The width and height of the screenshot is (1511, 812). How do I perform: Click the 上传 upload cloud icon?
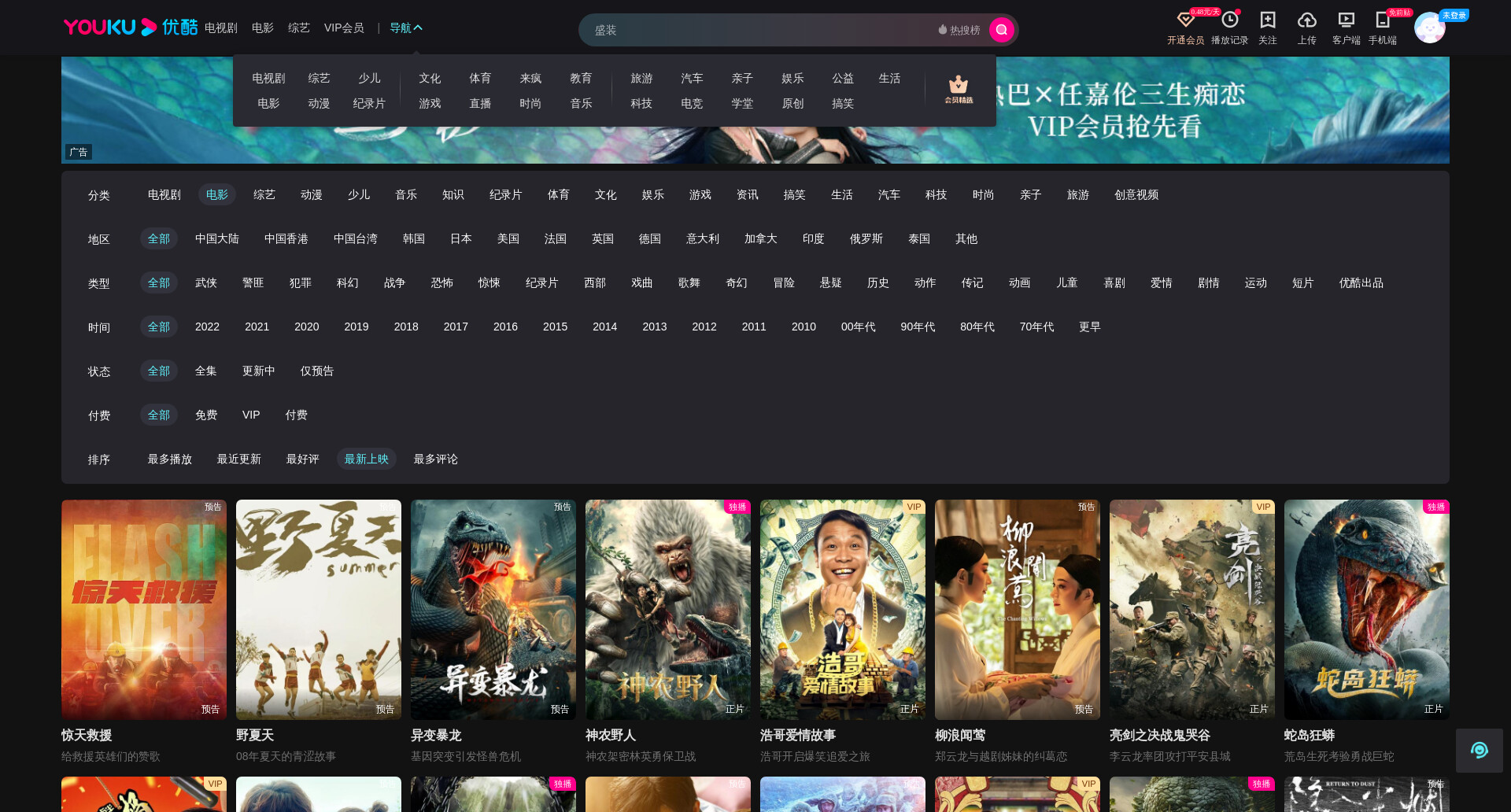click(x=1306, y=20)
